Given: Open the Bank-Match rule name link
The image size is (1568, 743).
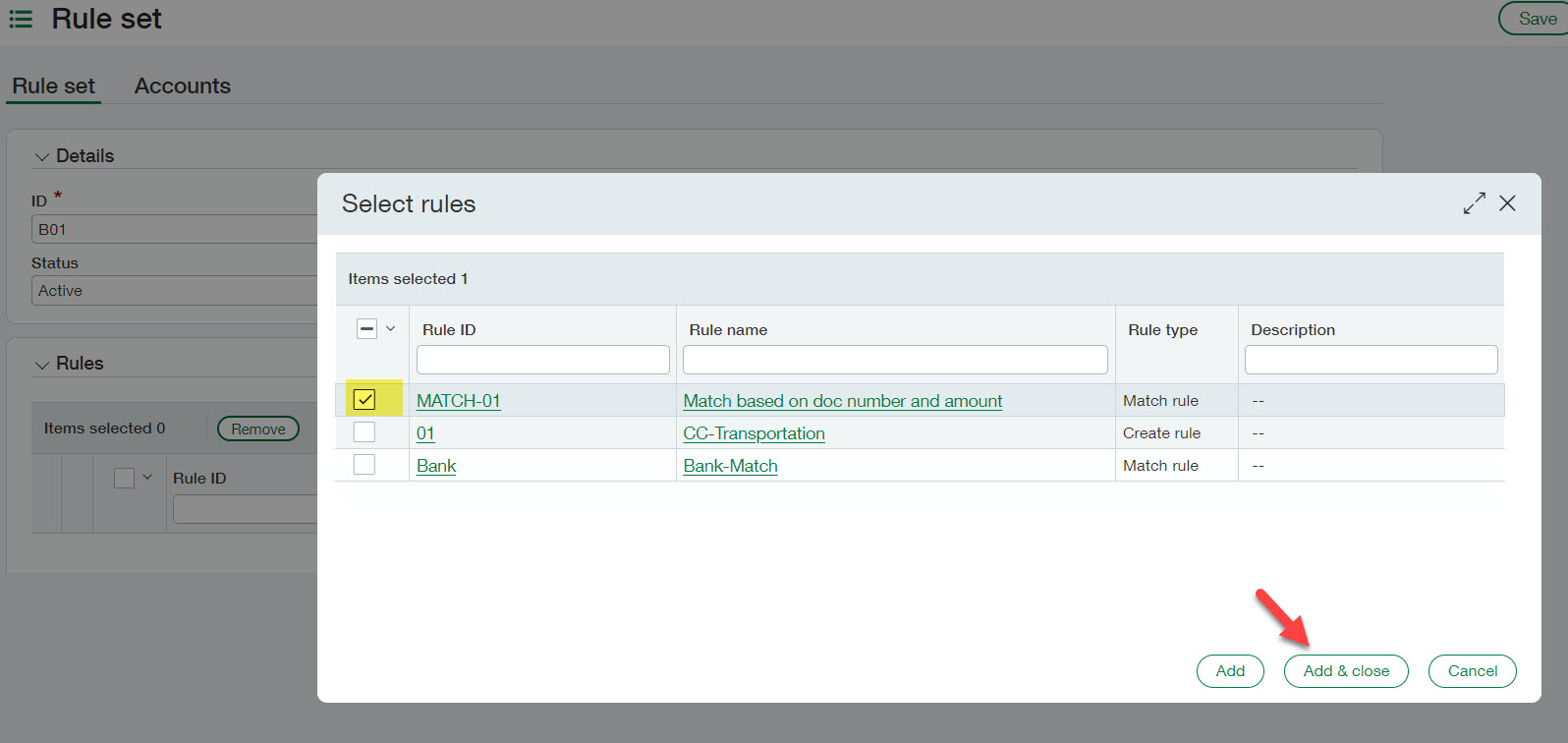Looking at the screenshot, I should click(730, 466).
